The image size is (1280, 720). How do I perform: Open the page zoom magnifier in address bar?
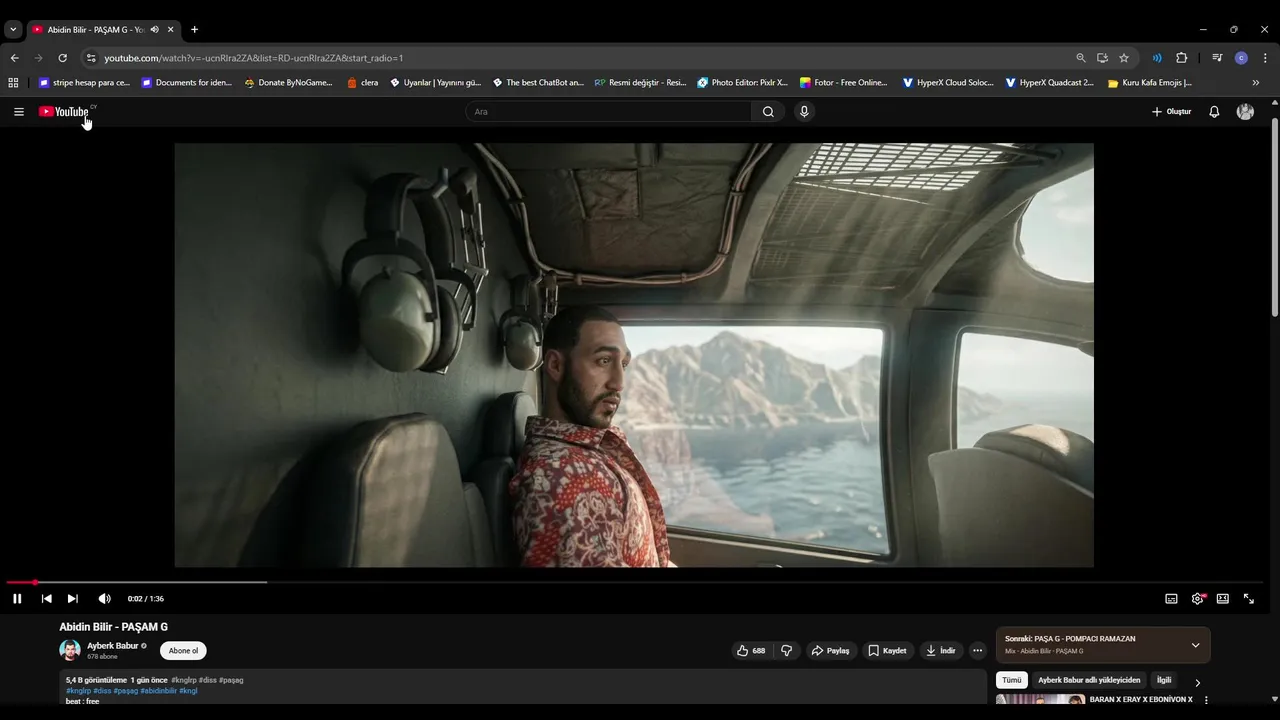click(x=1080, y=58)
